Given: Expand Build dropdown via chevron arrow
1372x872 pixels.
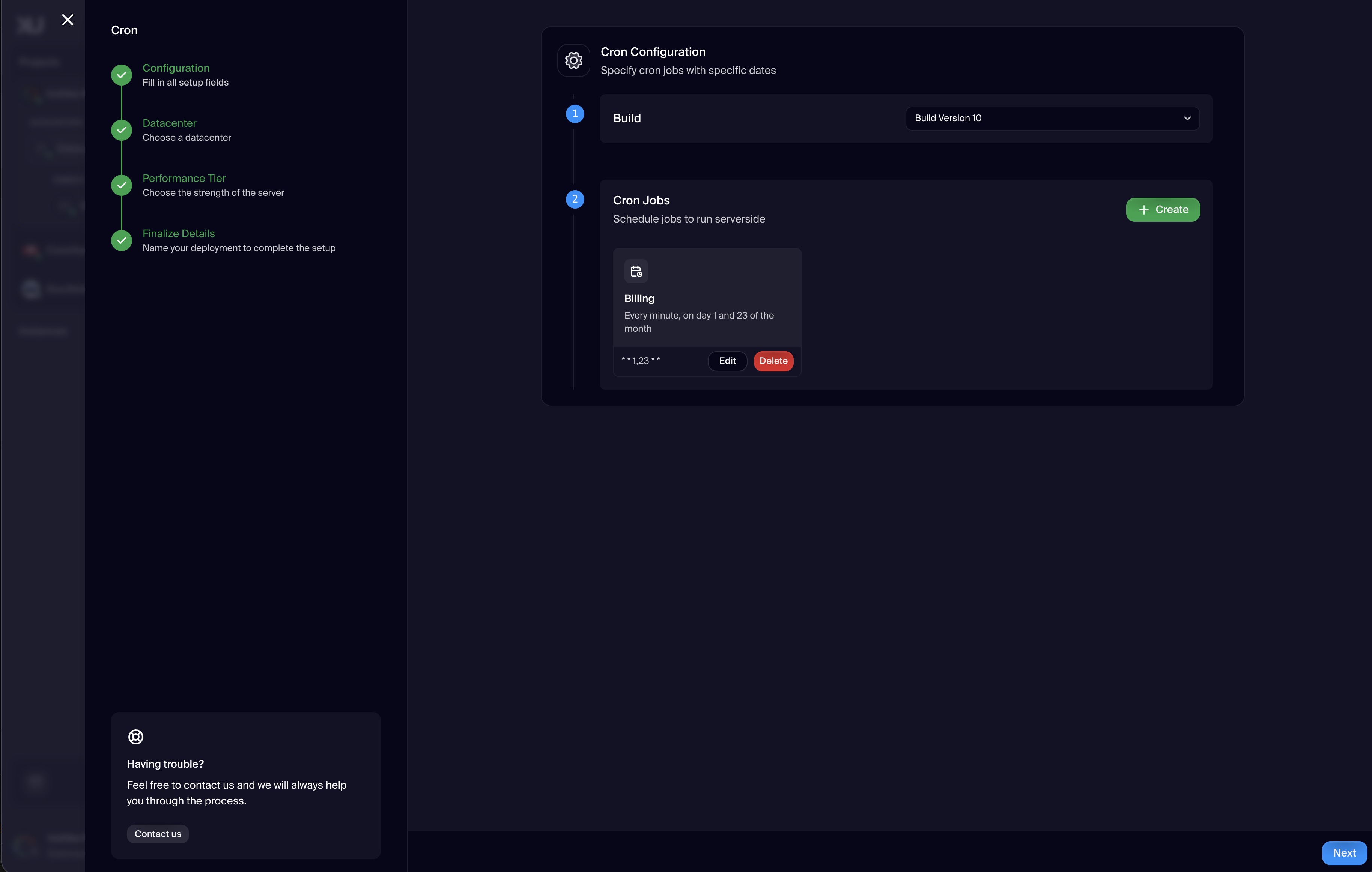Looking at the screenshot, I should coord(1187,119).
